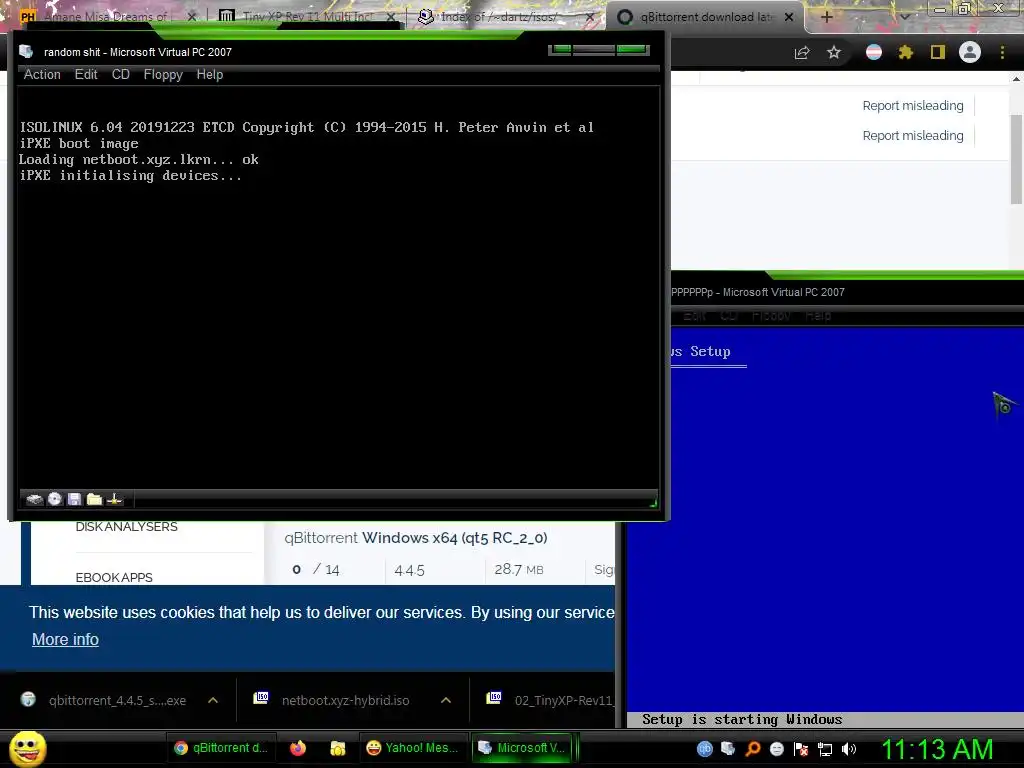Open the Edit menu in Virtual PC
1024x768 pixels.
[86, 74]
